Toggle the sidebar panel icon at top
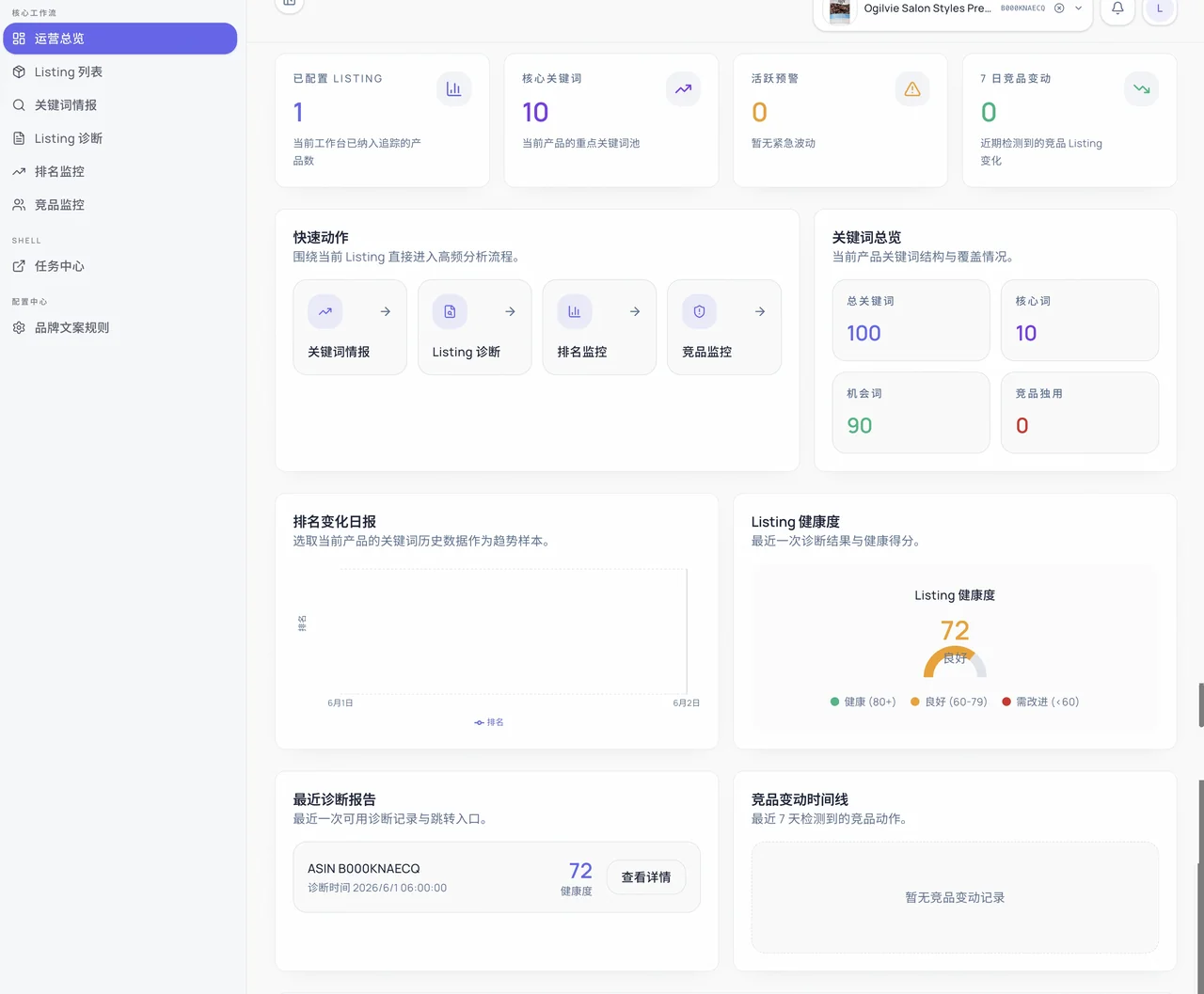 (290, 4)
